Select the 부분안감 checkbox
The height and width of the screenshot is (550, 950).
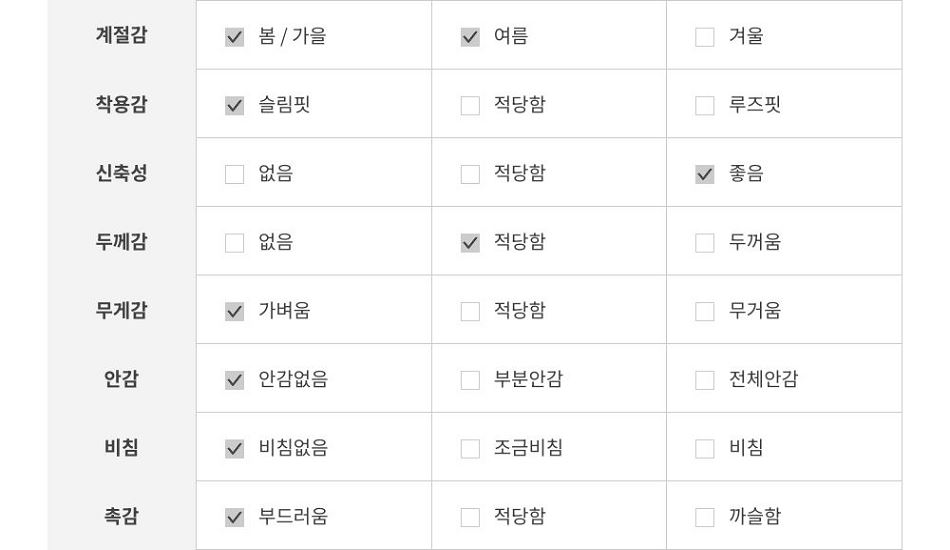point(470,380)
